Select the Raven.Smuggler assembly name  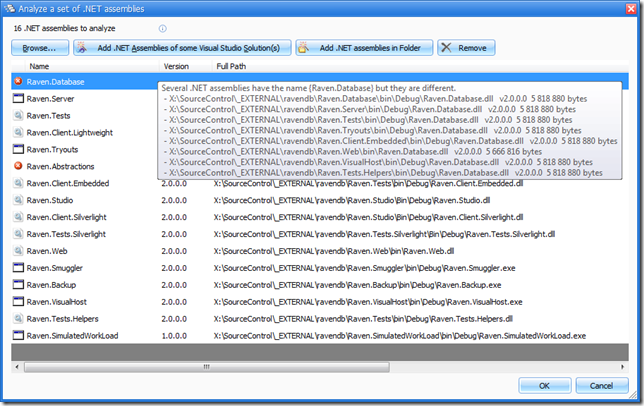coord(55,268)
